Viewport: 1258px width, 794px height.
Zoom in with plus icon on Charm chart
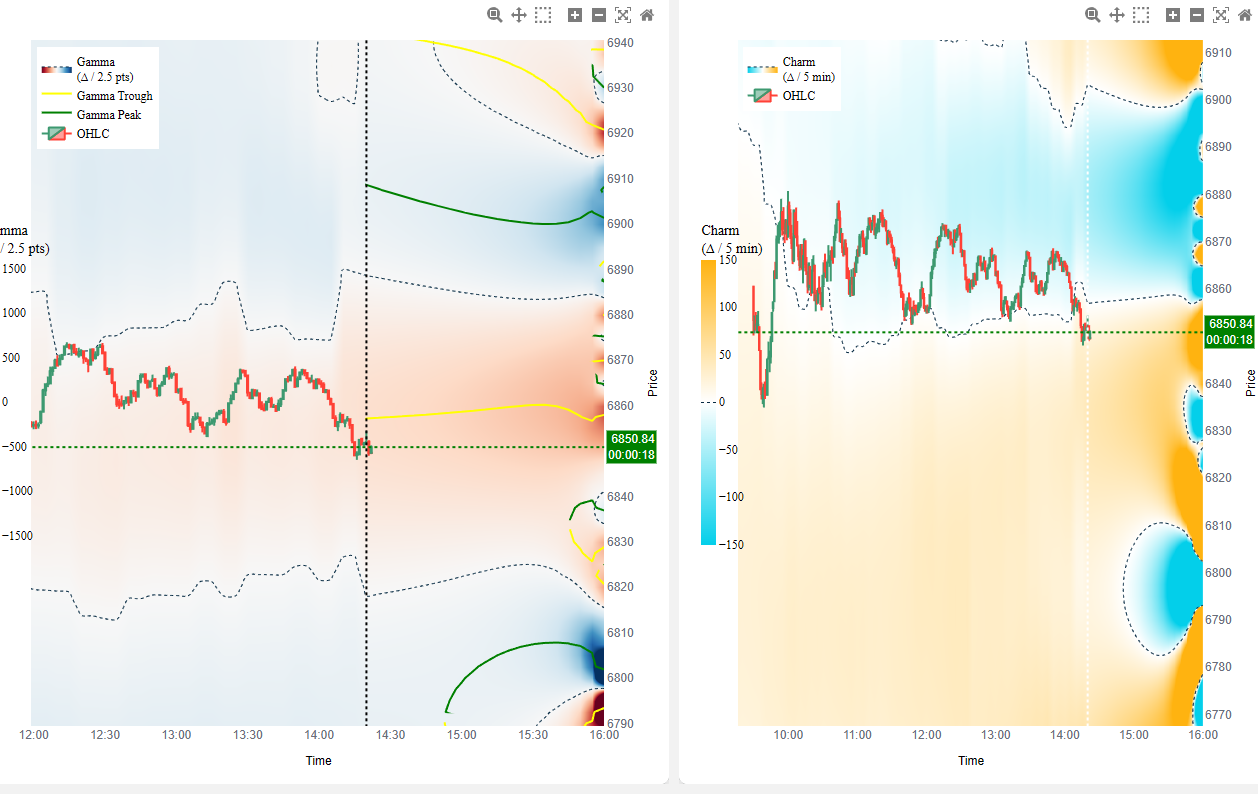[1173, 15]
